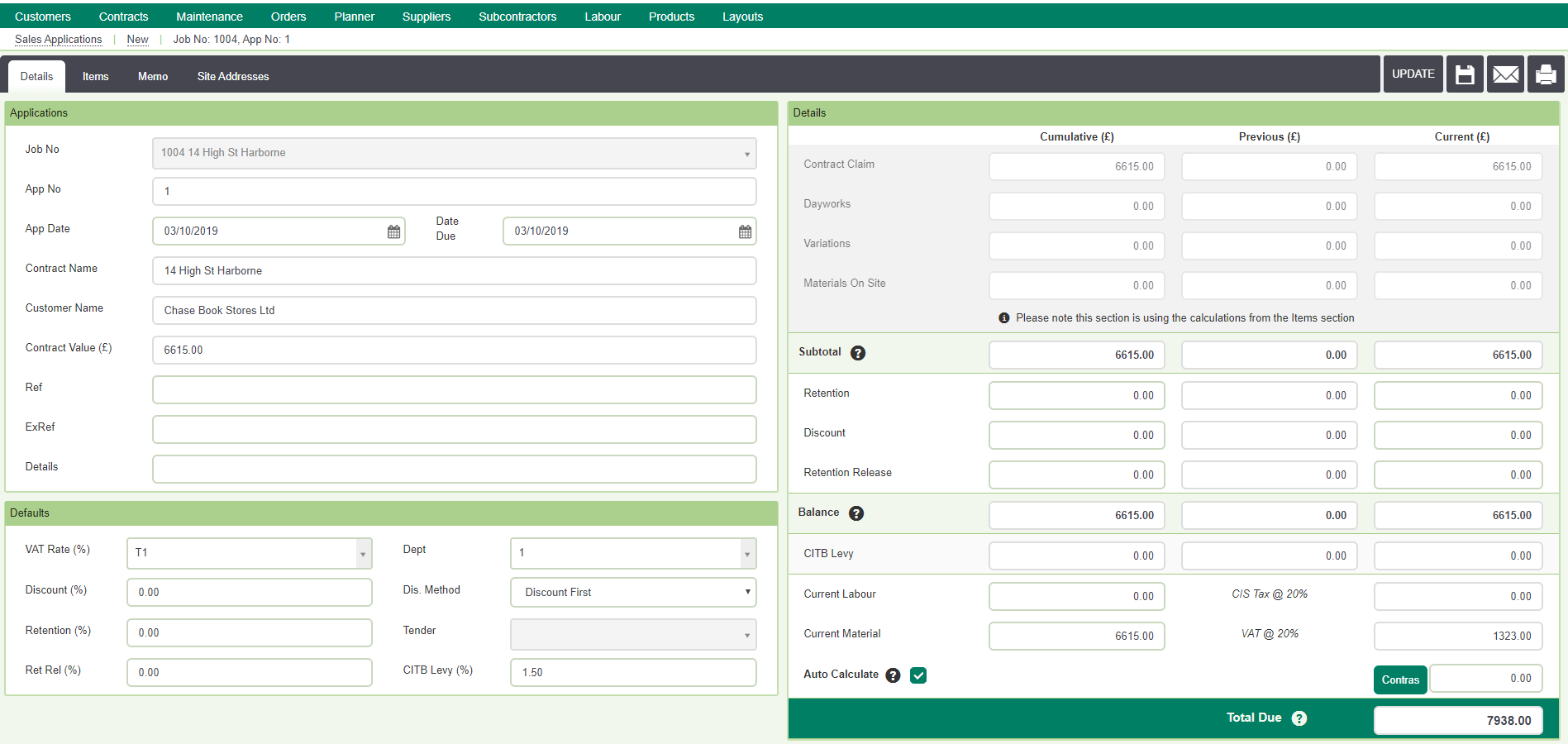Click the info icon about Items section calculations
The image size is (1568, 744).
[x=1003, y=317]
